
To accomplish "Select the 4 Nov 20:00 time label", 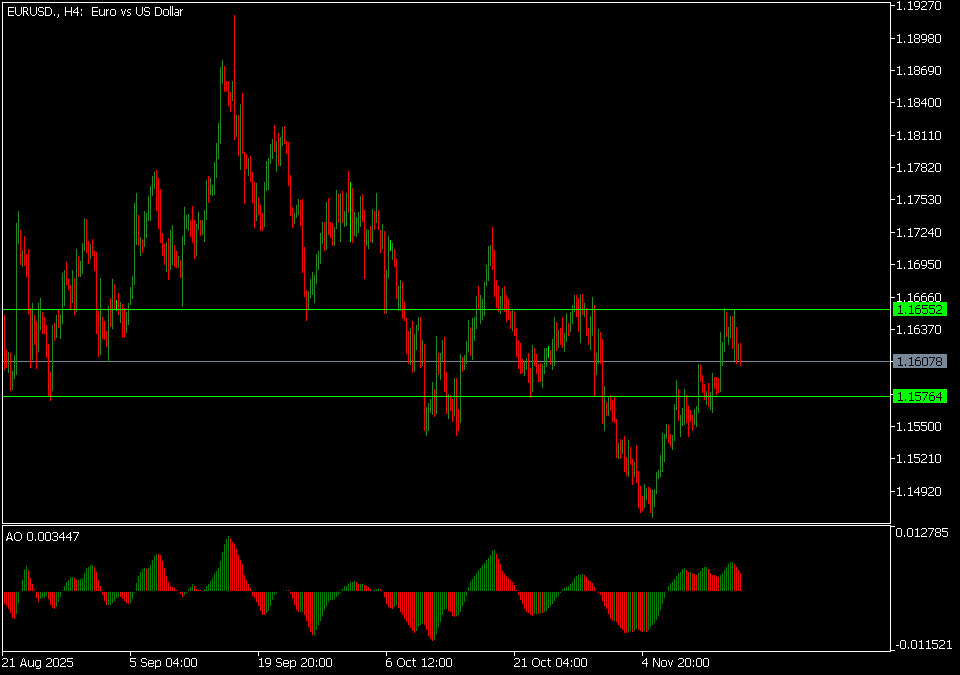I will 676,662.
